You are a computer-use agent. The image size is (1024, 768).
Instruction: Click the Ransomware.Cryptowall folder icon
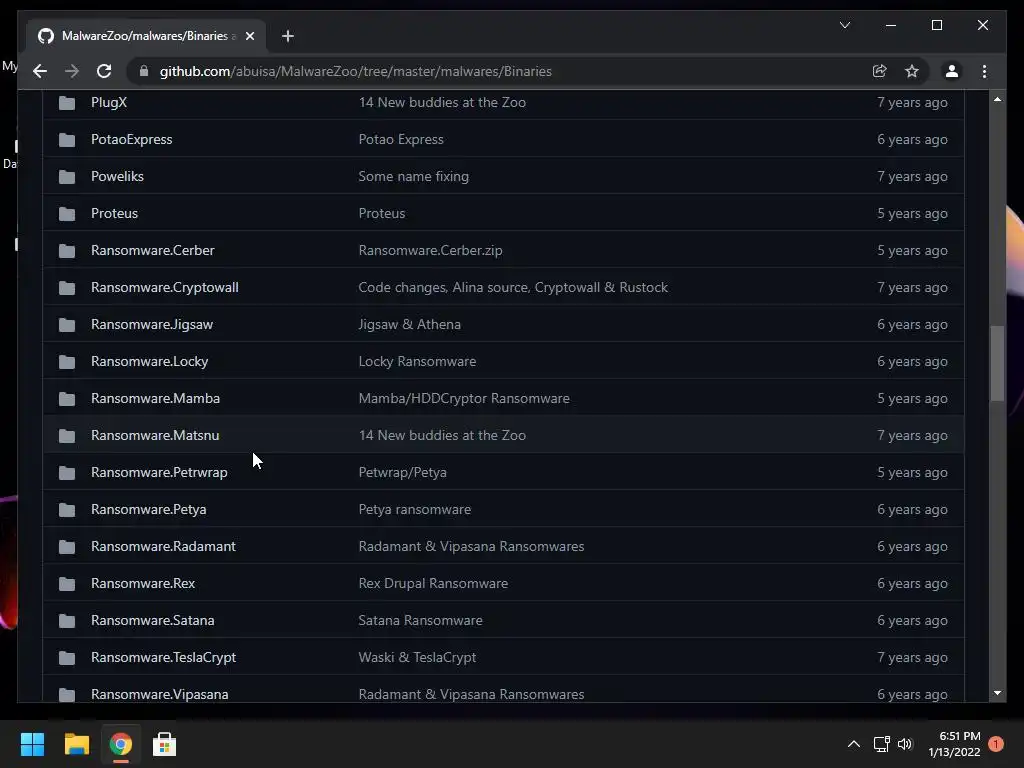(67, 287)
